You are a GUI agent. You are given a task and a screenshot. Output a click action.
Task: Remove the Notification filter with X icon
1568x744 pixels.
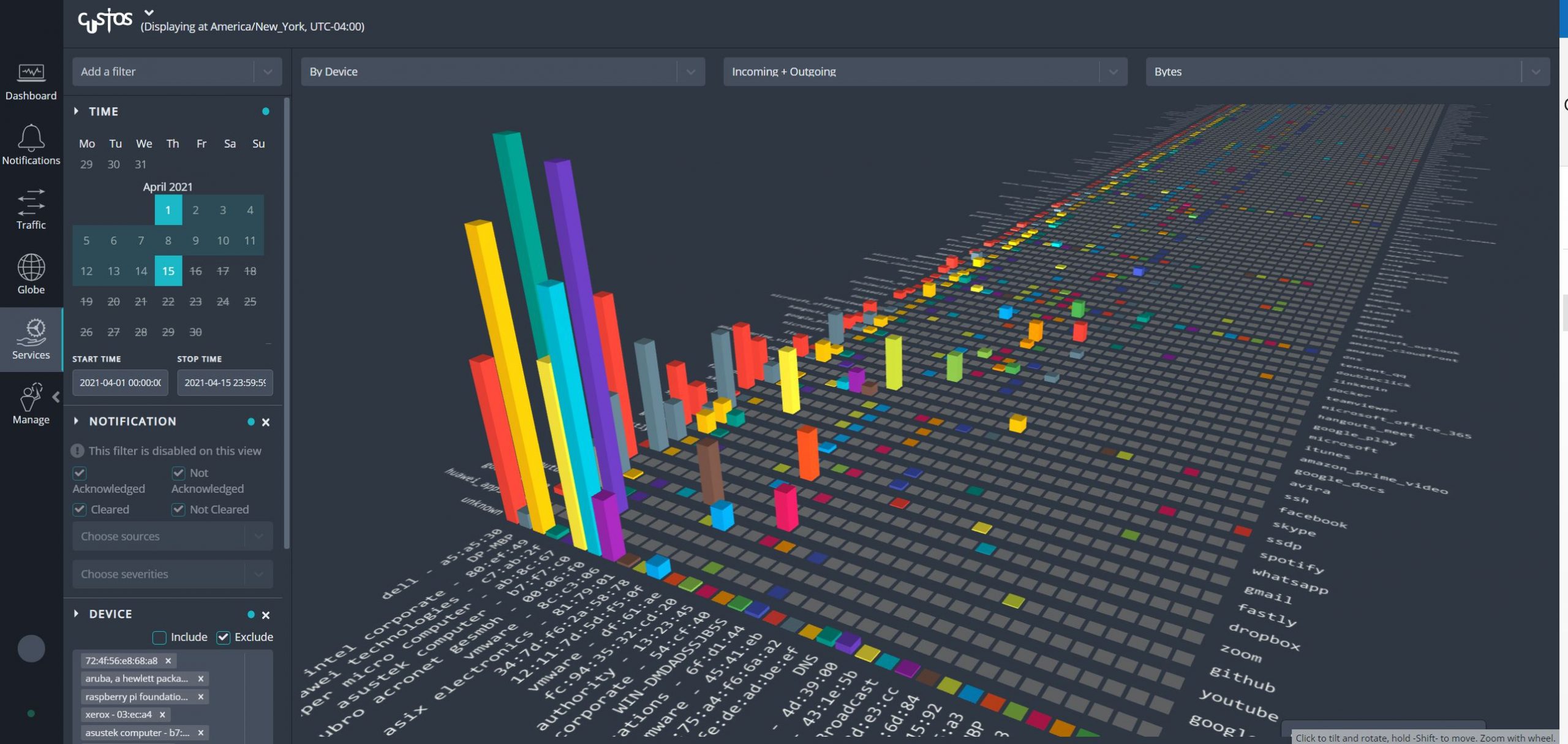[266, 422]
